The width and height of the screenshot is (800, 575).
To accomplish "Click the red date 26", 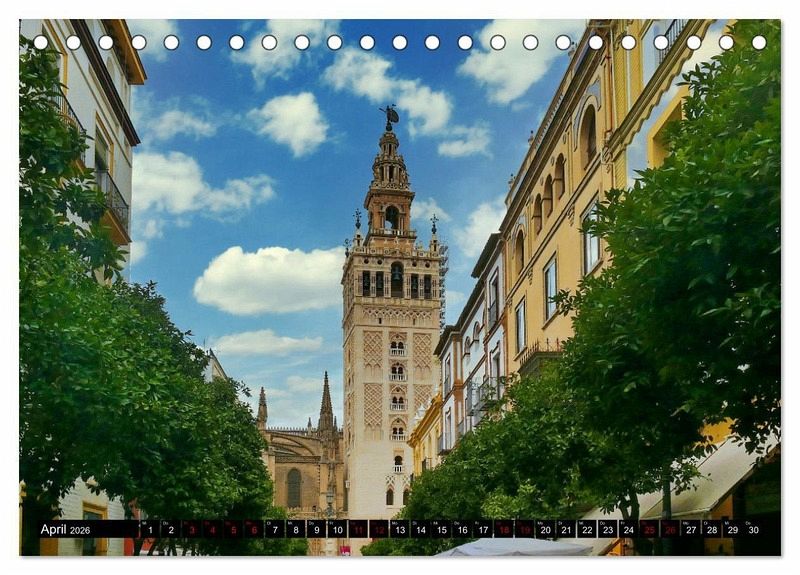I will (x=670, y=529).
